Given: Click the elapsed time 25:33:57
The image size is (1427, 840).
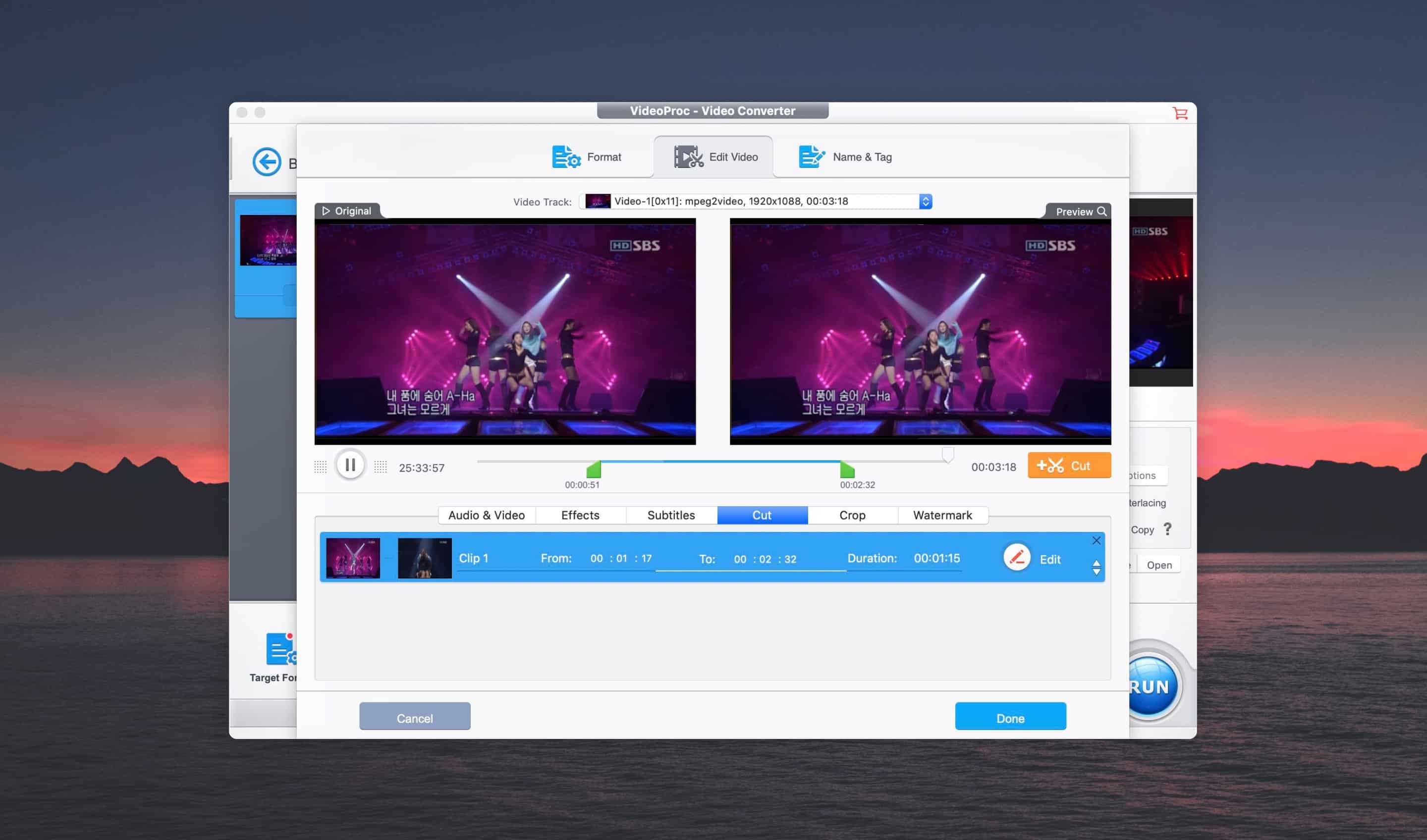Looking at the screenshot, I should [x=422, y=468].
